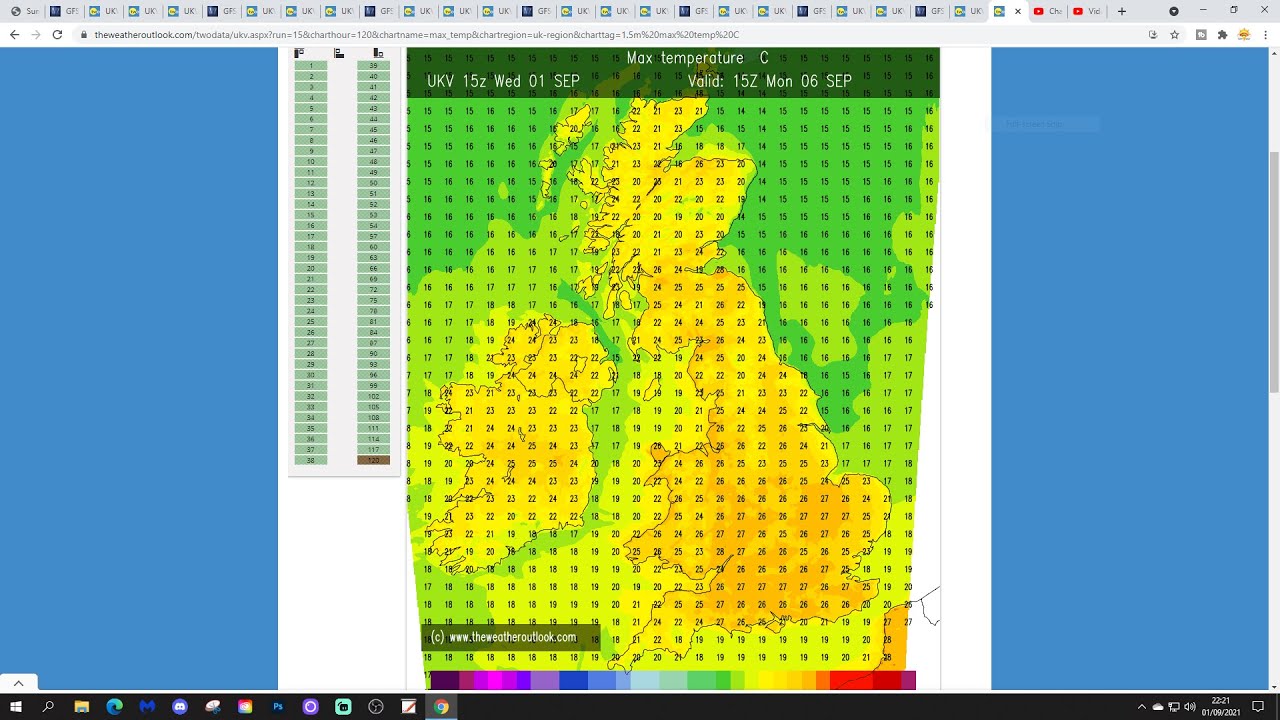This screenshot has width=1280, height=720.
Task: Go back to previous page
Action: tap(14, 34)
